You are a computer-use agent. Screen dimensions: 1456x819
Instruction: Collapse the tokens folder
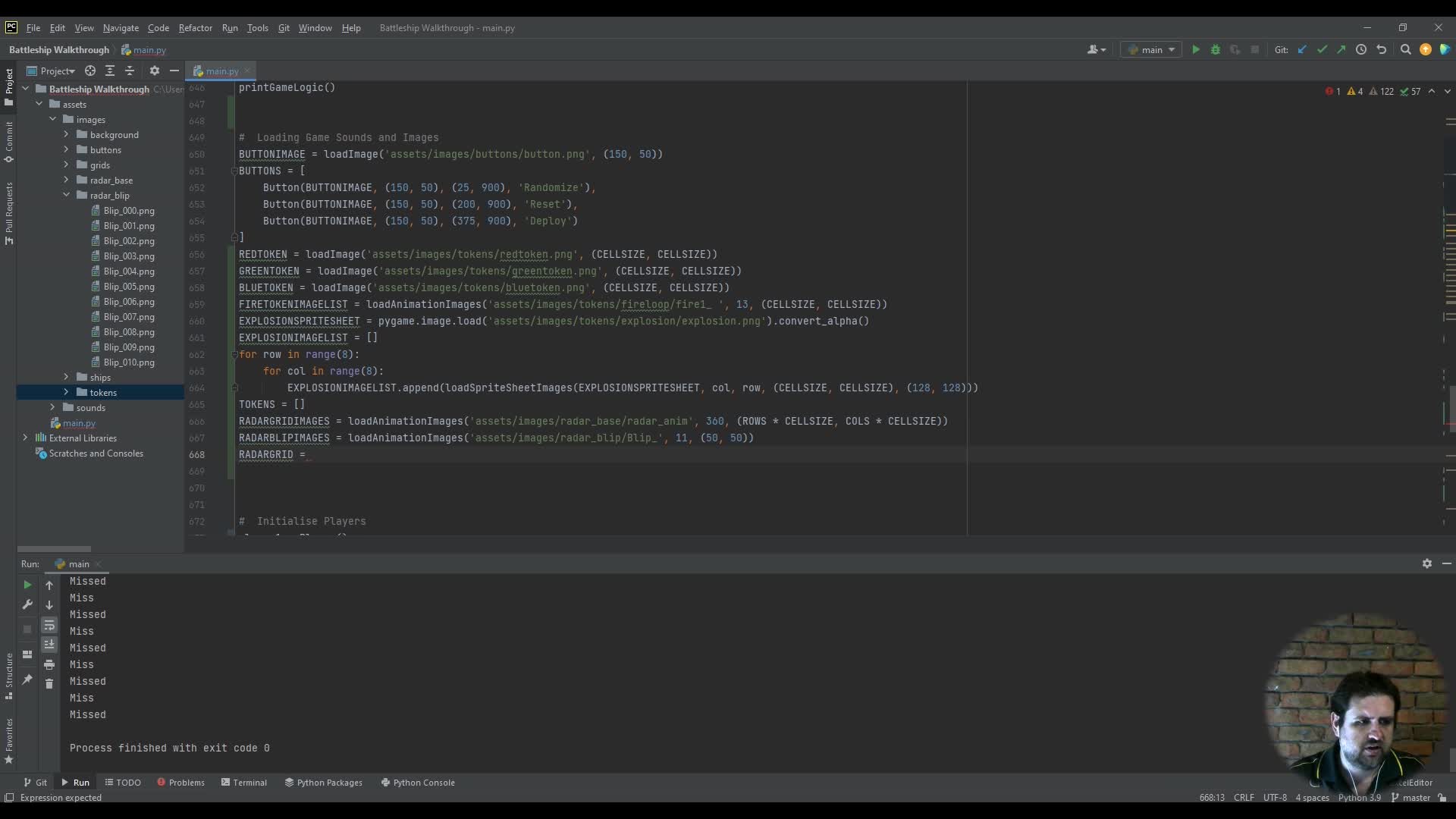[x=65, y=392]
